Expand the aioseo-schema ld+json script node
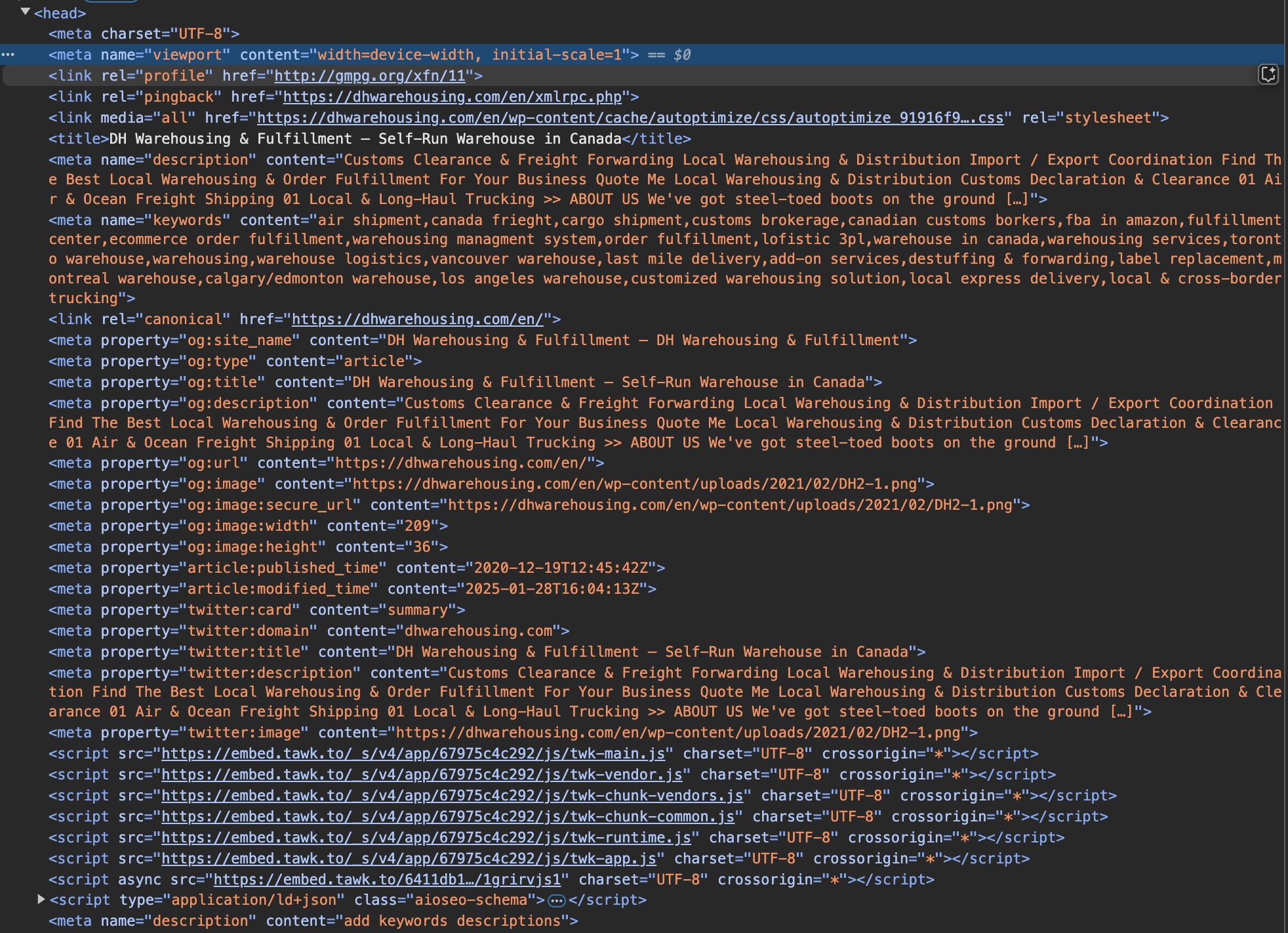 point(41,900)
